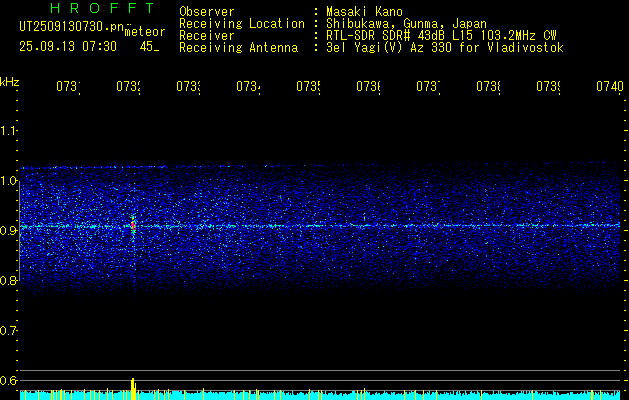Image resolution: width=629 pixels, height=400 pixels.
Task: Click the count value 45_
Action: [149, 47]
